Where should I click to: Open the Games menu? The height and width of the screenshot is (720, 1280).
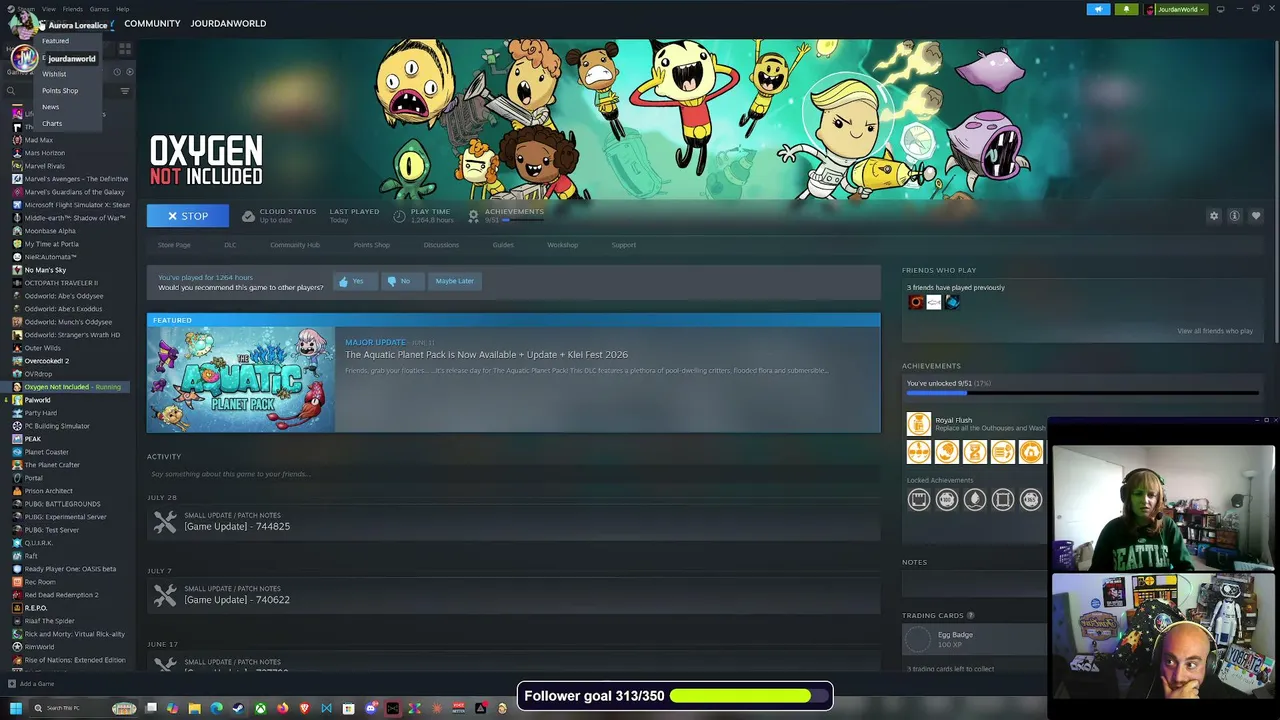[x=99, y=9]
